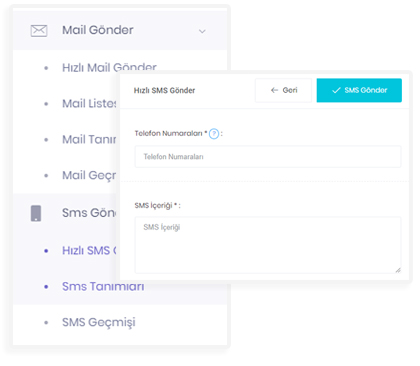The width and height of the screenshot is (420, 366).
Task: Submit with the SMS Gönder button
Action: point(359,90)
